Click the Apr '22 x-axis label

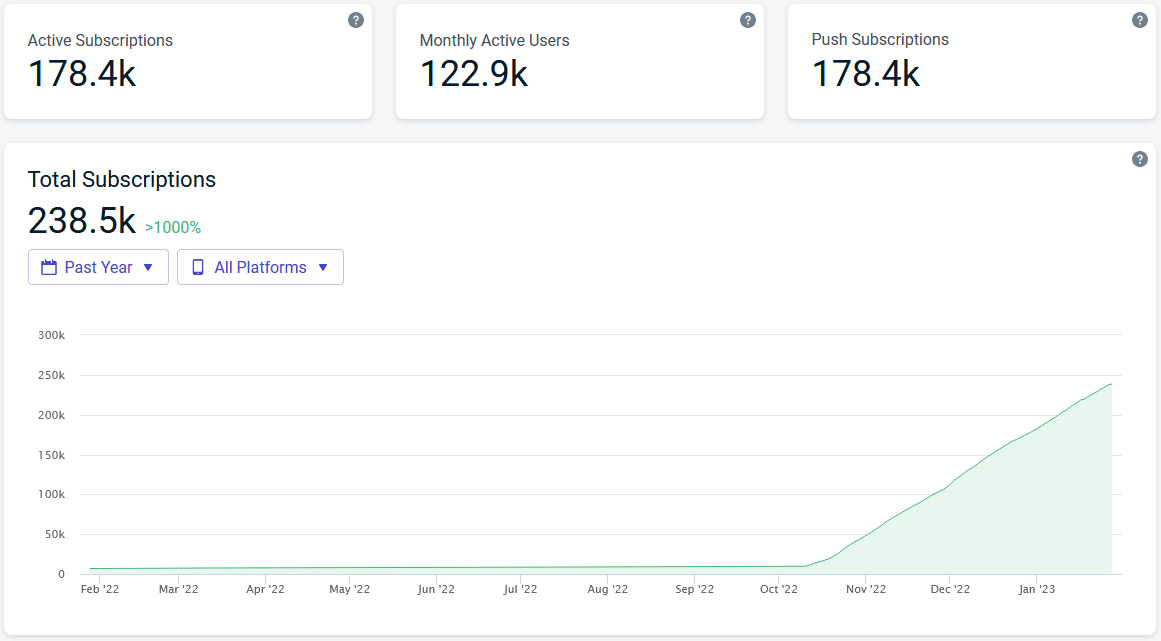(x=265, y=589)
